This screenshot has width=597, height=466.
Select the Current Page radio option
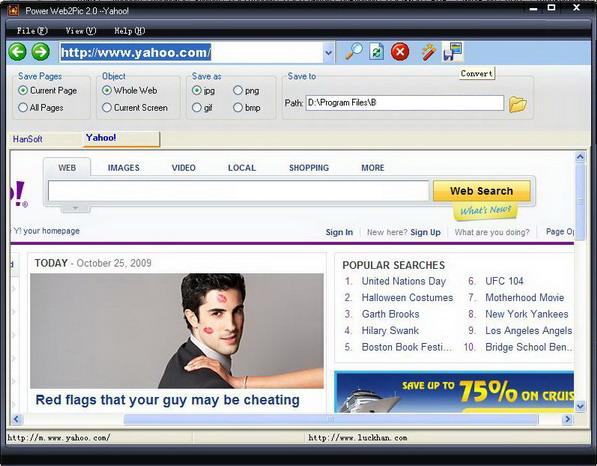point(48,91)
